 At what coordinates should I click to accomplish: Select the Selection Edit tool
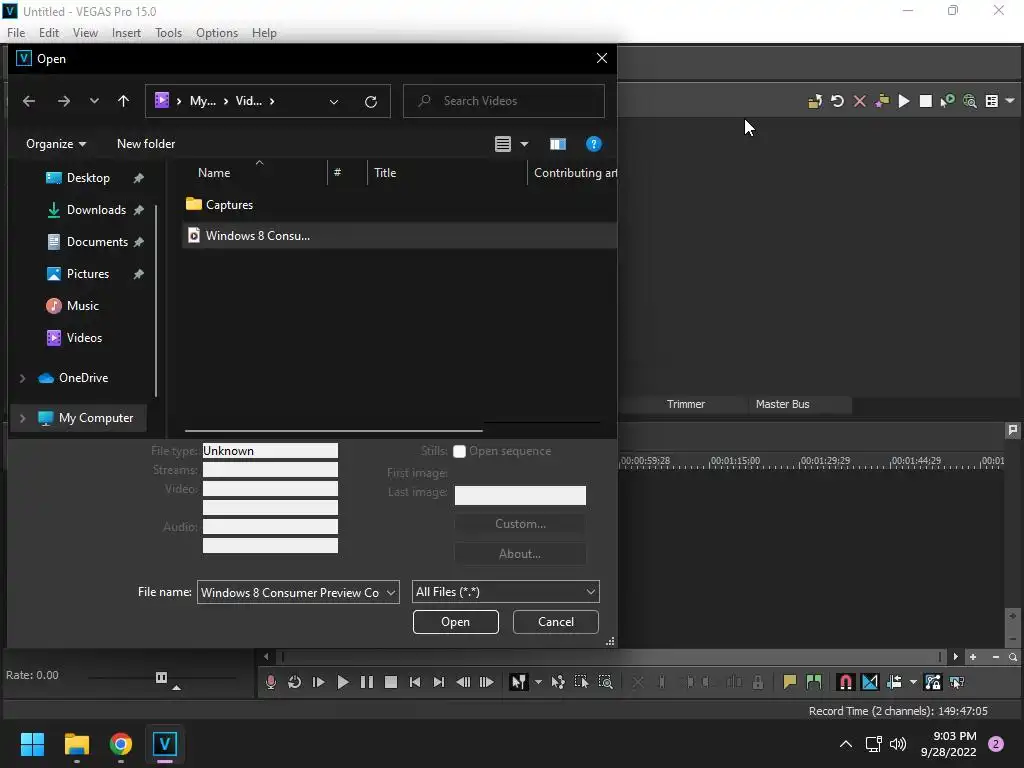click(581, 682)
